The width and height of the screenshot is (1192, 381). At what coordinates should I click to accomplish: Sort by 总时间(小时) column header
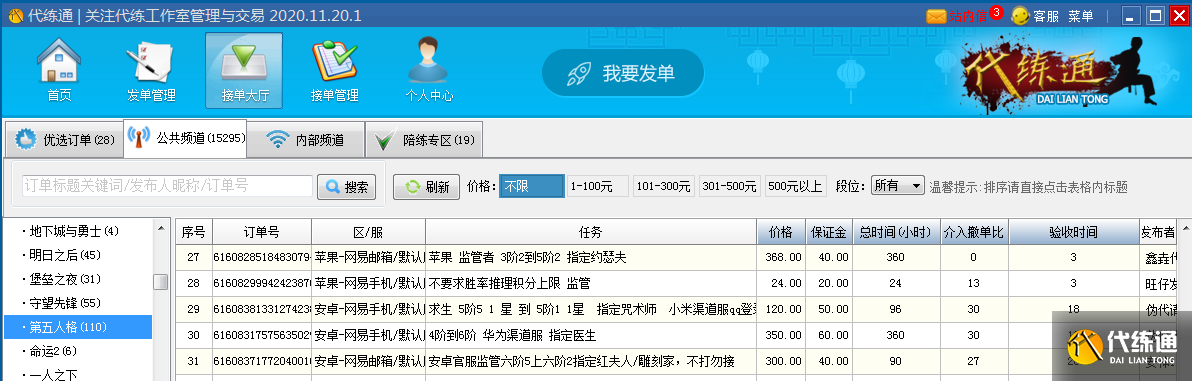(896, 233)
